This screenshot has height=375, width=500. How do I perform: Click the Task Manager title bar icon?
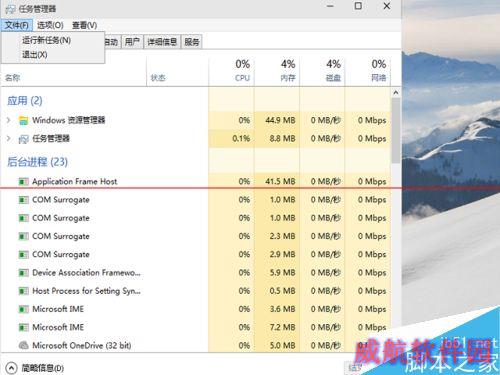(x=11, y=9)
